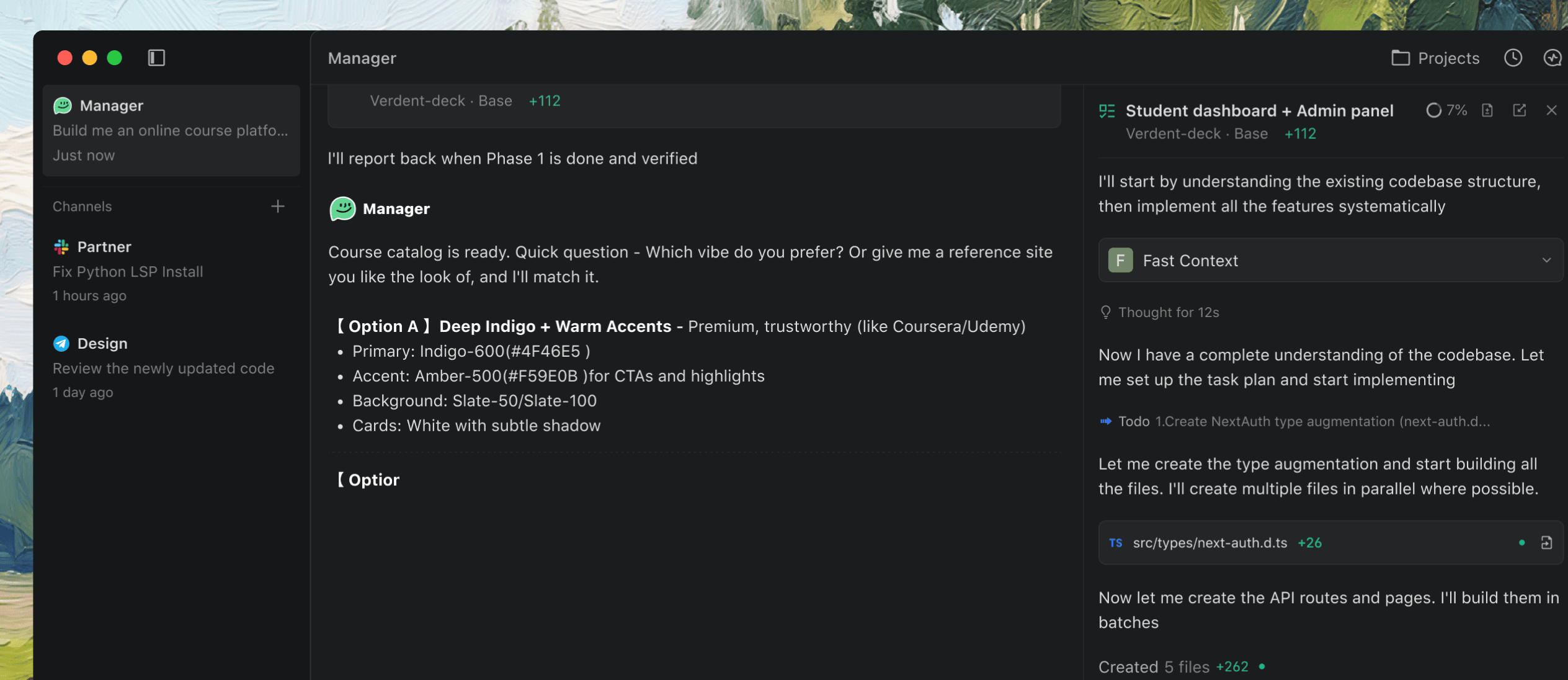Open task panel in new window icon

(1519, 110)
